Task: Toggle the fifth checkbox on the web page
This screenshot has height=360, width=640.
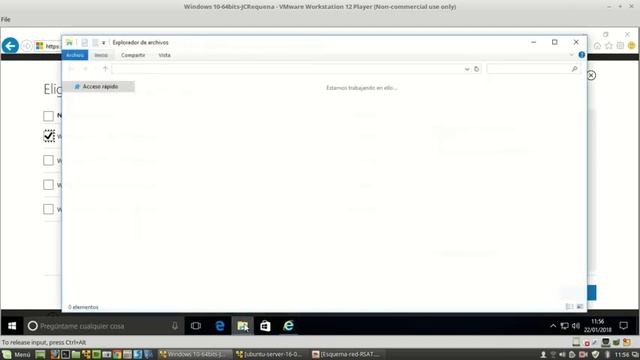Action: coord(48,209)
